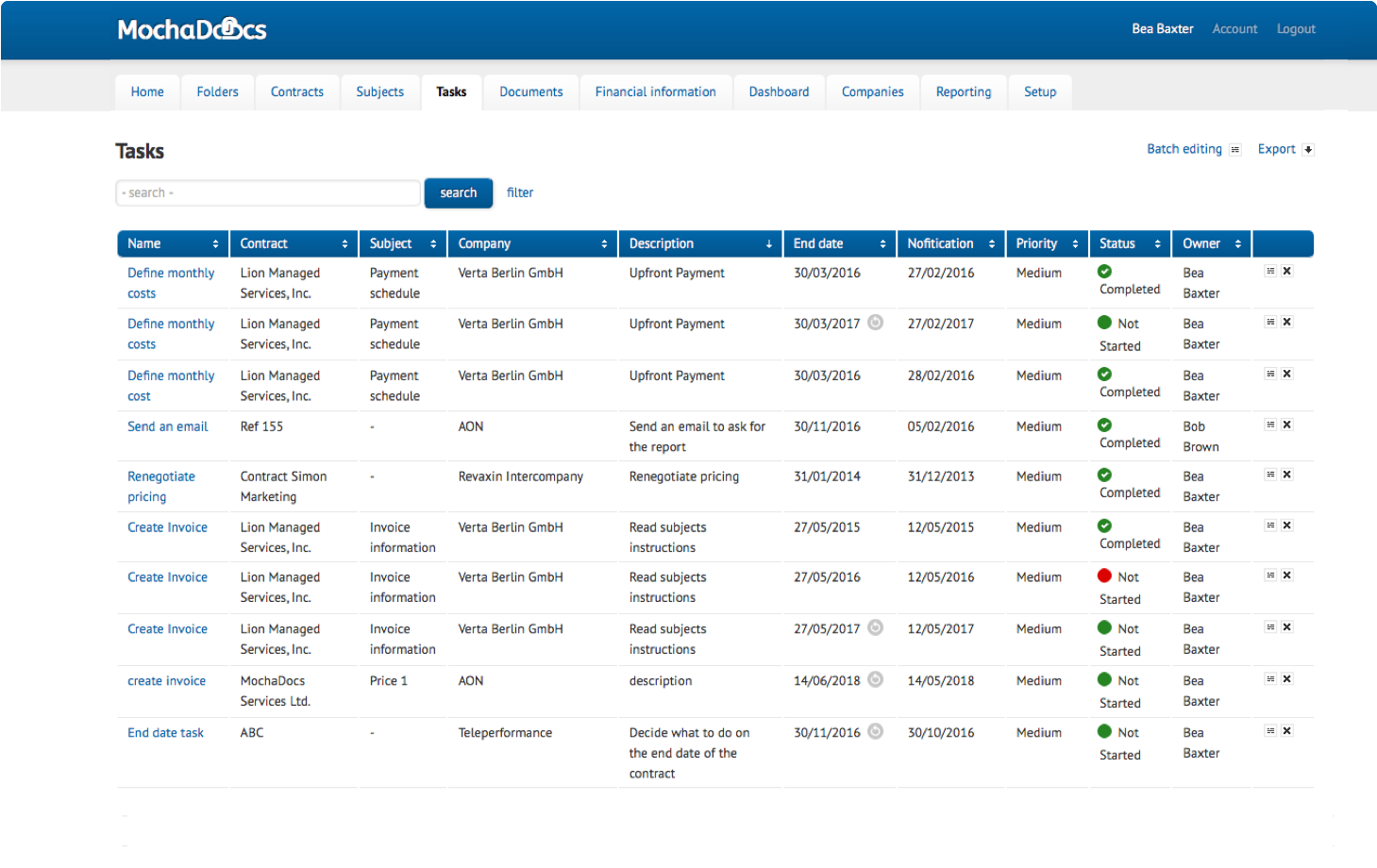
Task: Sort by End date column header arrows
Action: (882, 244)
